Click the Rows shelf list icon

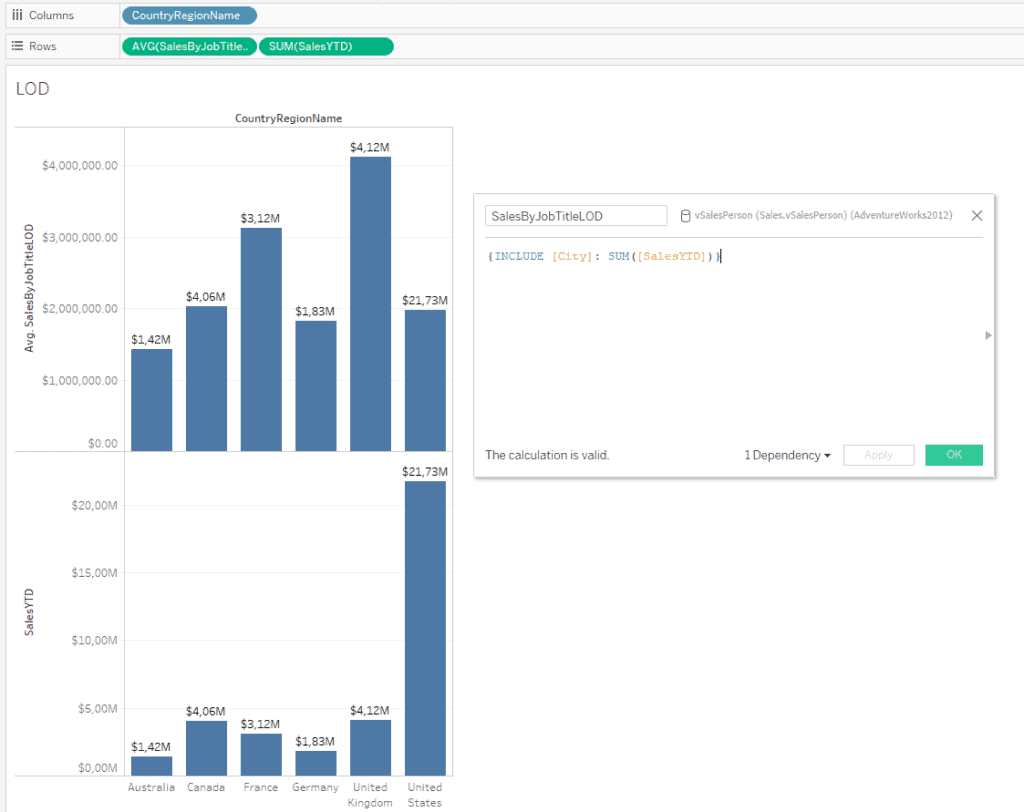17,46
